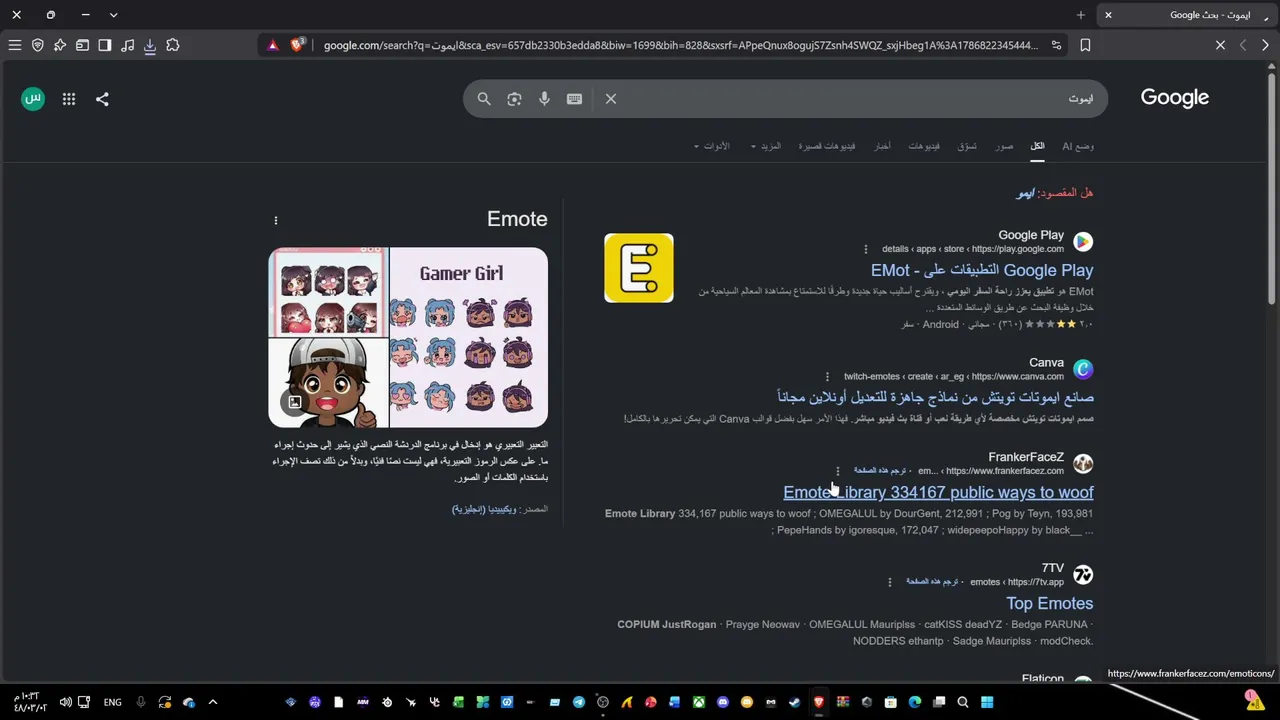The height and width of the screenshot is (720, 1280).
Task: Open the FrankerFaceZ Emote Library link
Action: [x=938, y=492]
